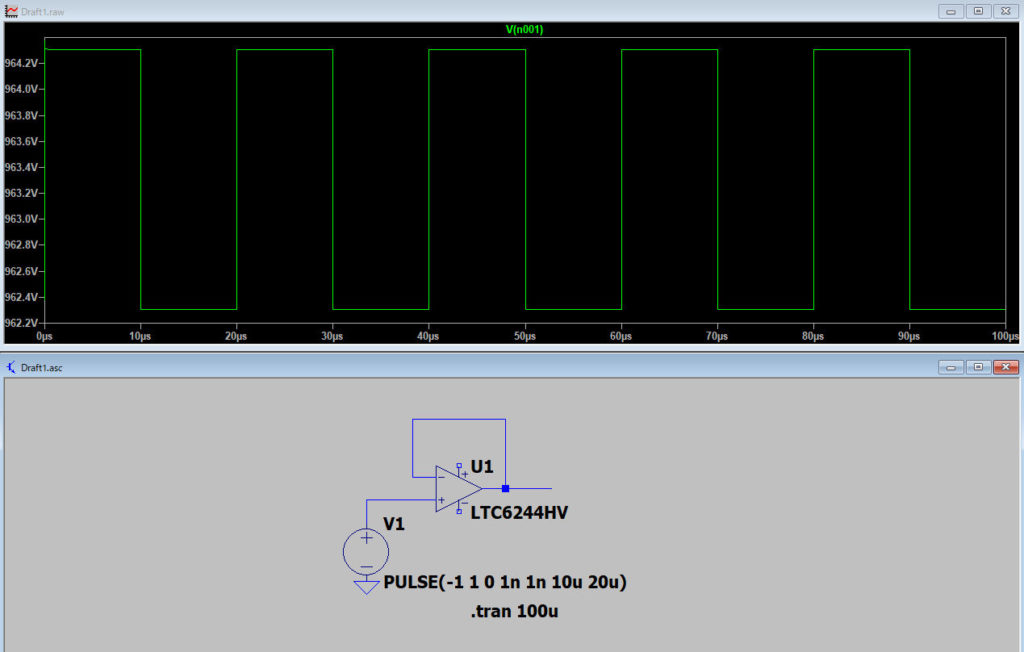Screen dimensions: 1024x652
Task: Click the U1 reference designator label
Action: click(x=482, y=466)
